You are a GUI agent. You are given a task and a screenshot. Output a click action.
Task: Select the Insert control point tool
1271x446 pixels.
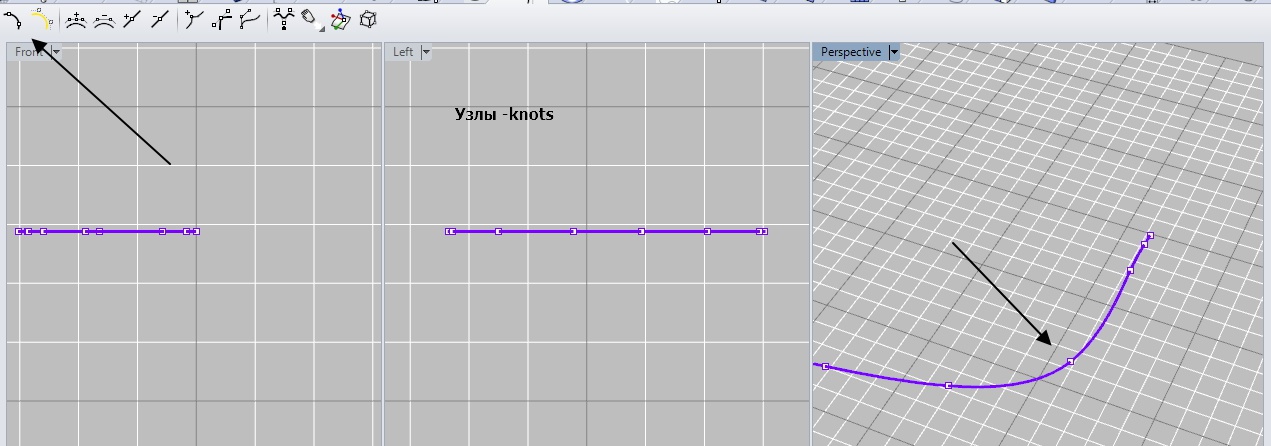click(75, 19)
